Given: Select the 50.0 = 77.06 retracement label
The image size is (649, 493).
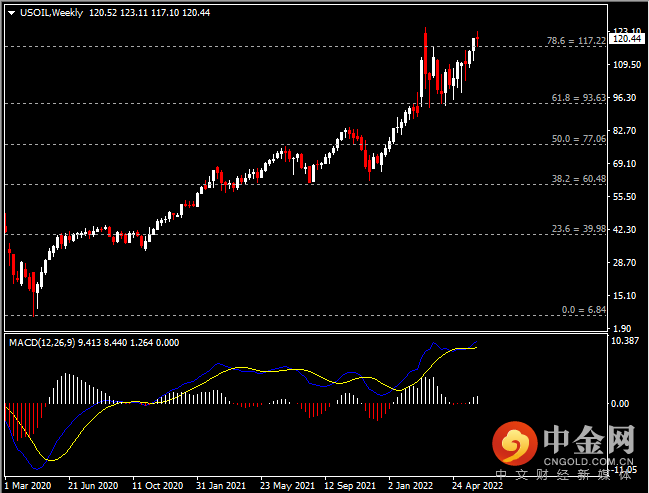Looking at the screenshot, I should point(579,139).
